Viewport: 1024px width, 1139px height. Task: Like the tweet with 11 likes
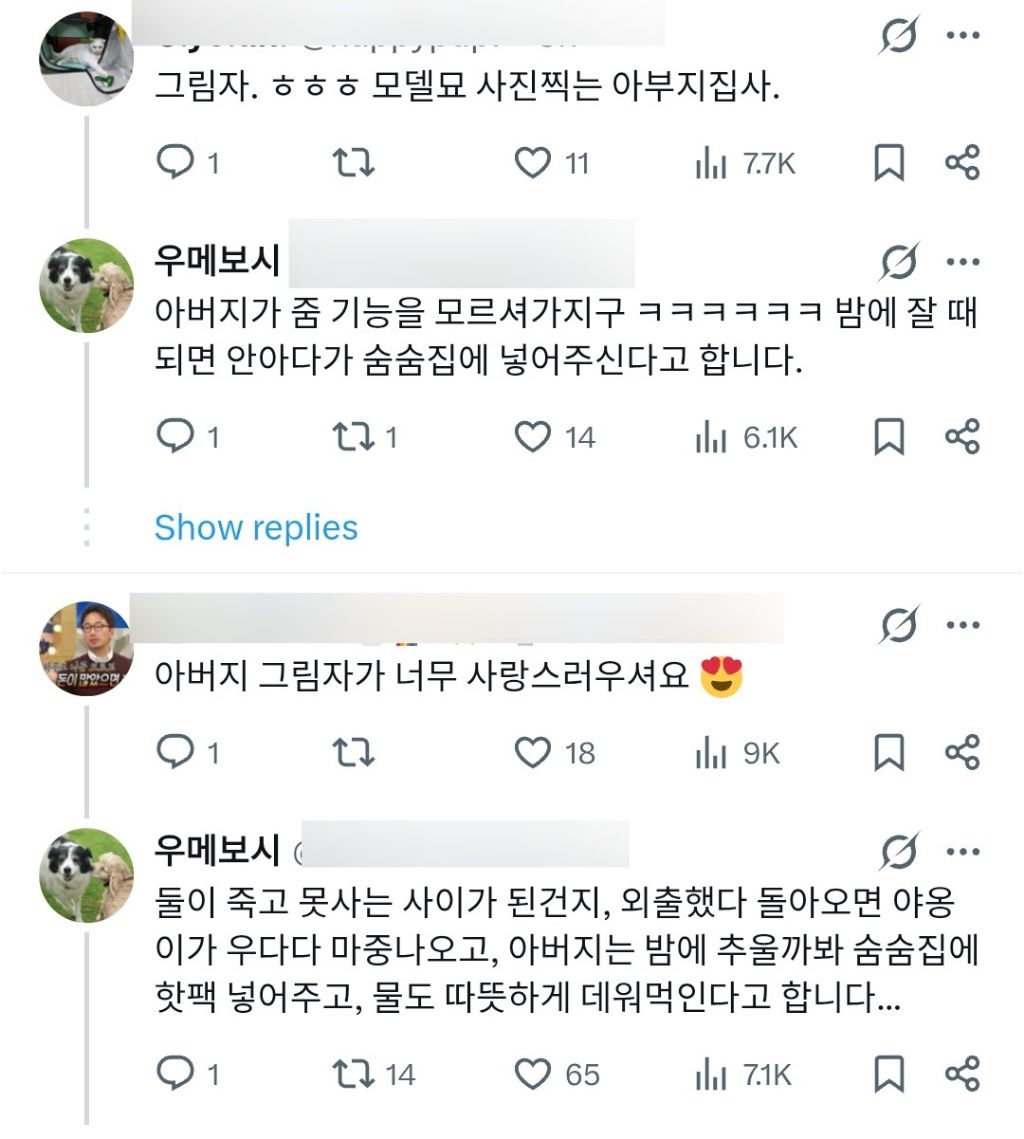click(x=533, y=163)
